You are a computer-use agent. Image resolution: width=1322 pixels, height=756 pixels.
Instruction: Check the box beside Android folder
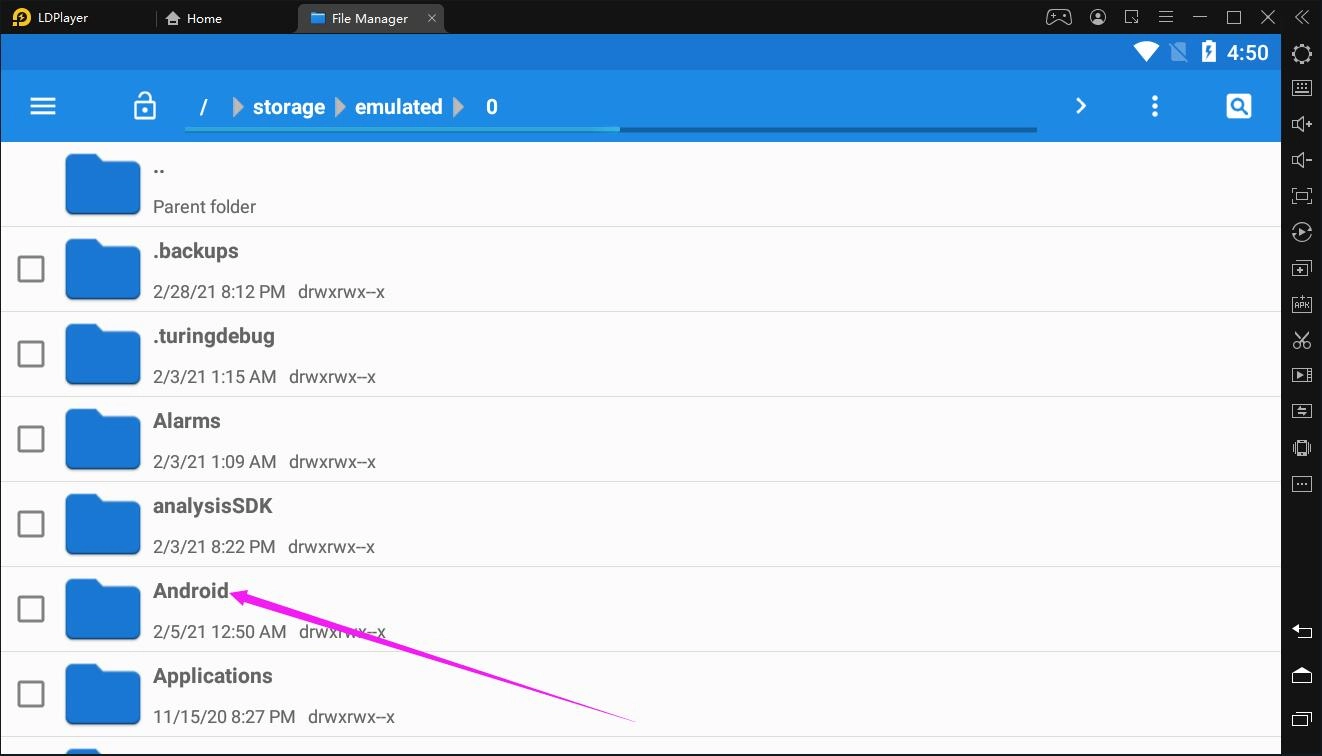(x=31, y=609)
